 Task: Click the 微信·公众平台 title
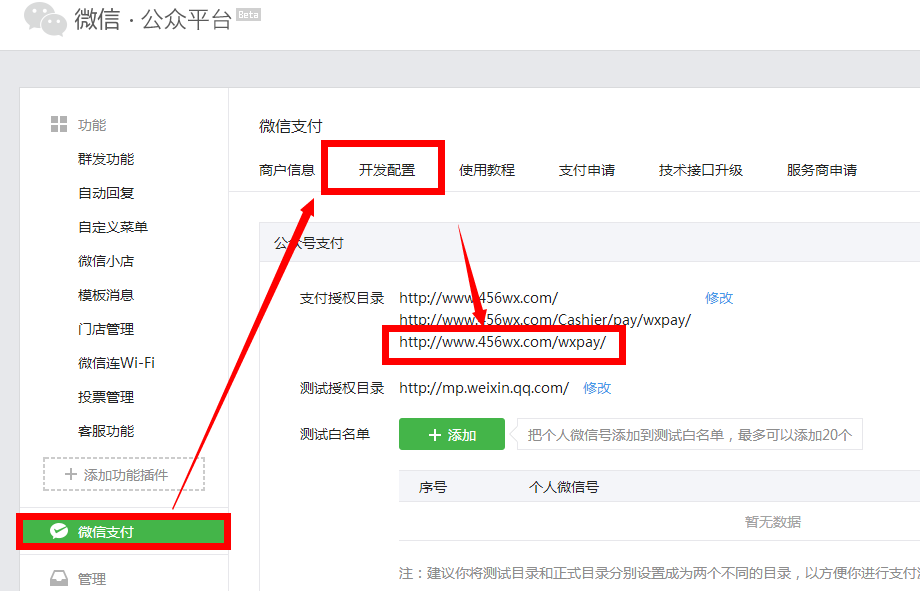click(x=153, y=19)
